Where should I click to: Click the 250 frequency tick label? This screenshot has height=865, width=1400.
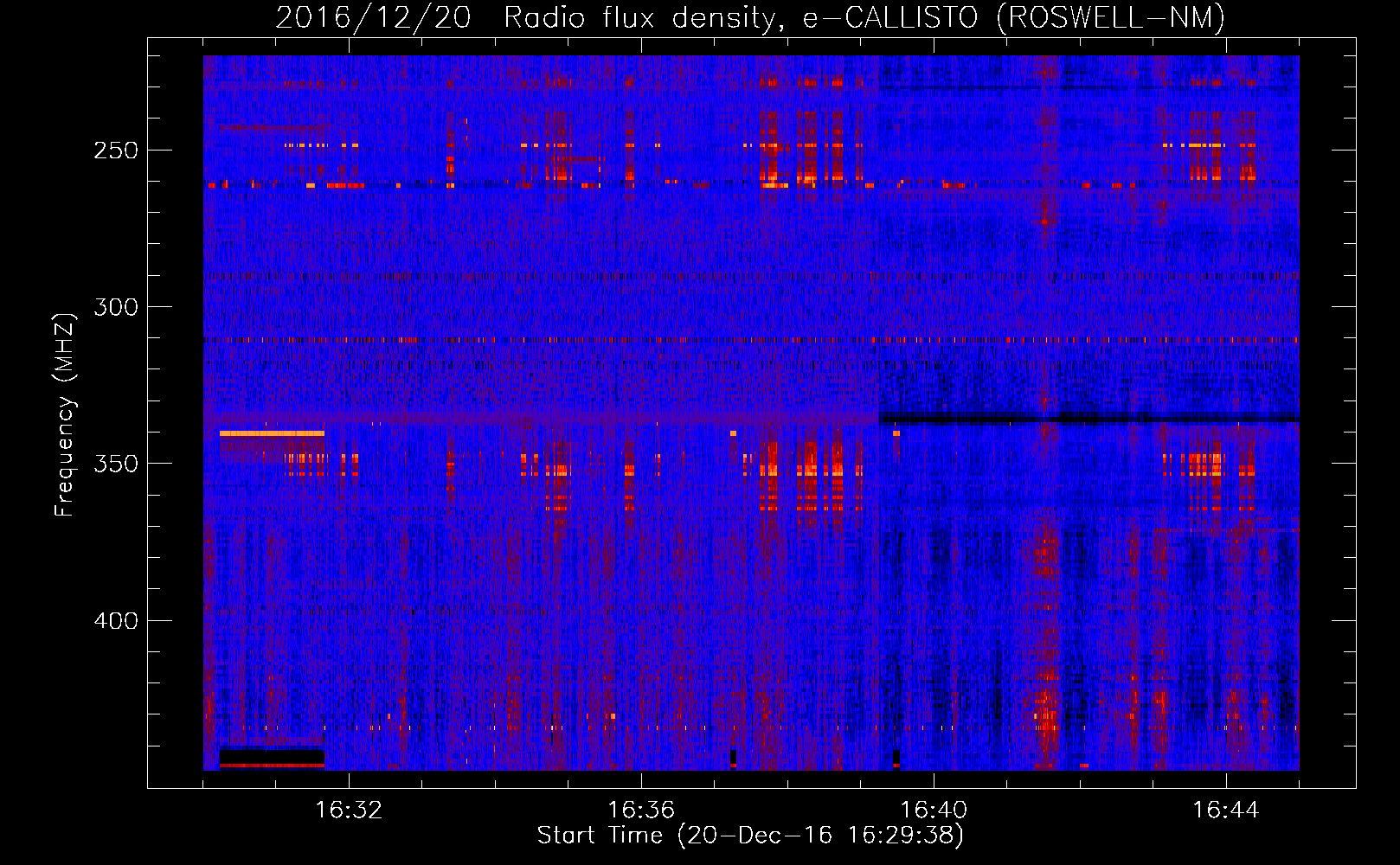click(116, 151)
